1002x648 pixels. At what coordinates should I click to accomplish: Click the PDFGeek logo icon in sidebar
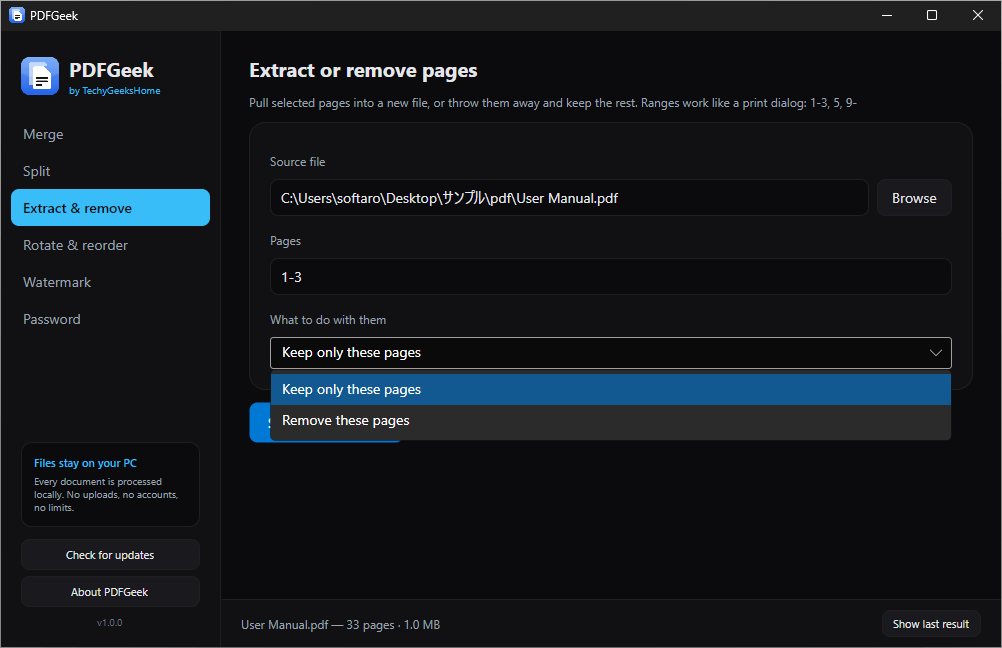pos(40,76)
